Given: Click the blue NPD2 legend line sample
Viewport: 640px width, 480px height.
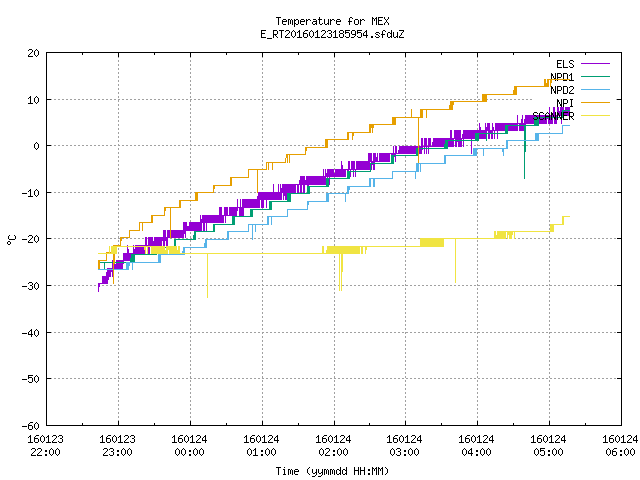Looking at the screenshot, I should click(595, 89).
